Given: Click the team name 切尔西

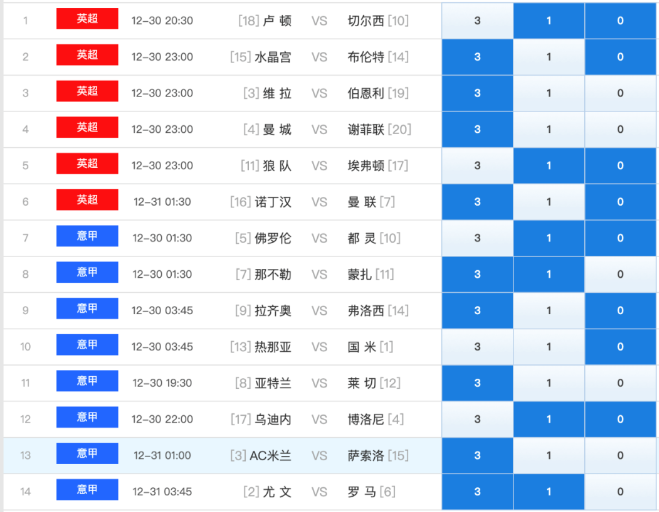Looking at the screenshot, I should pyautogui.click(x=366, y=21).
